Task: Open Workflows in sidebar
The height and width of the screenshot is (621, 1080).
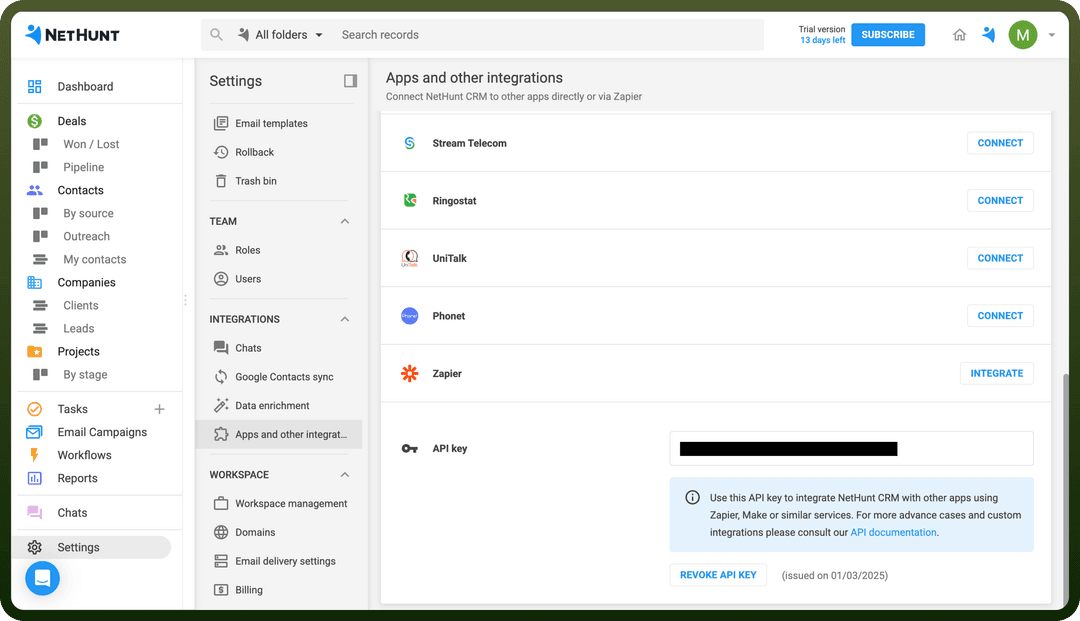Action: 84,455
